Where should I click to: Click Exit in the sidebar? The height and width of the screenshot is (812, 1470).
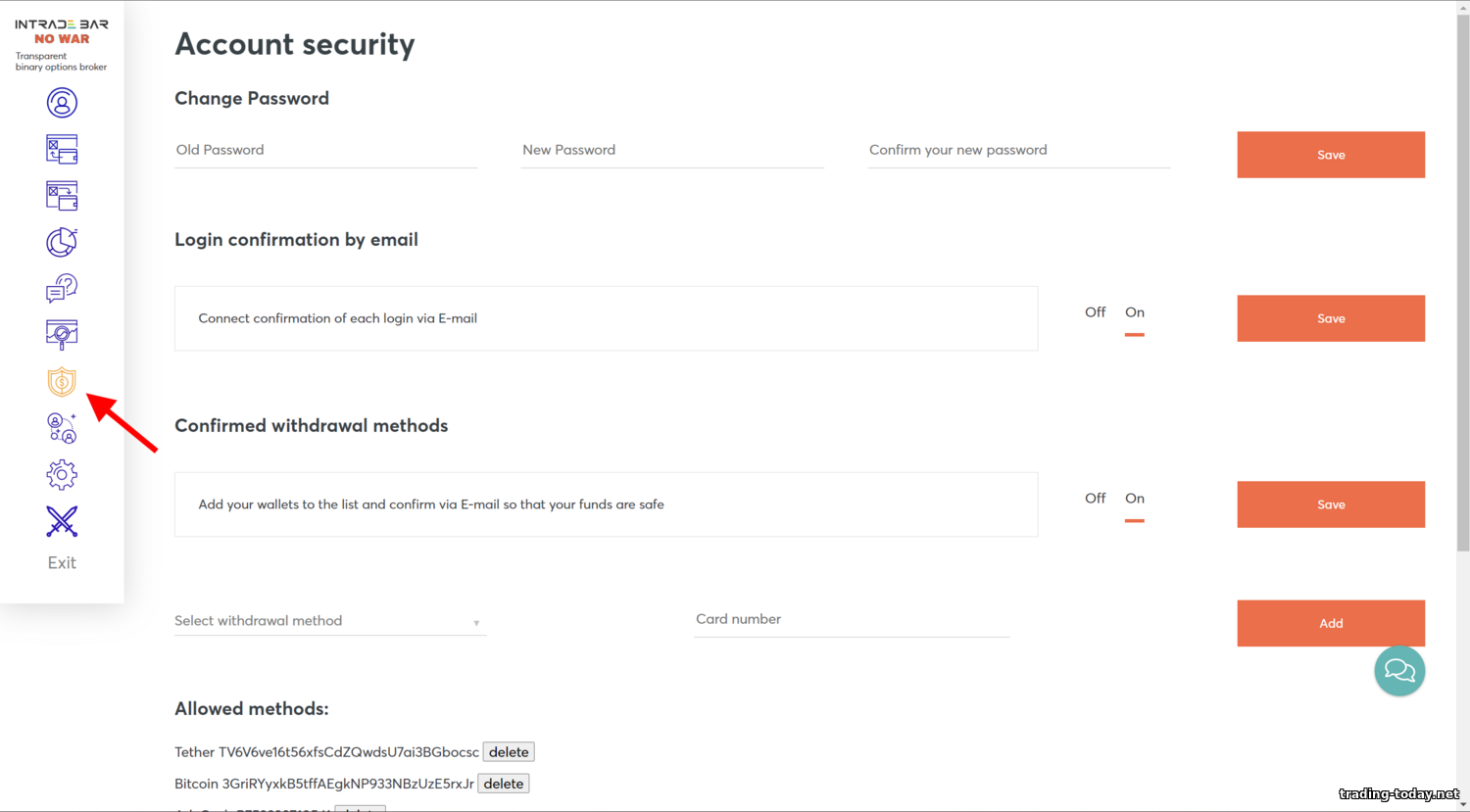tap(62, 563)
